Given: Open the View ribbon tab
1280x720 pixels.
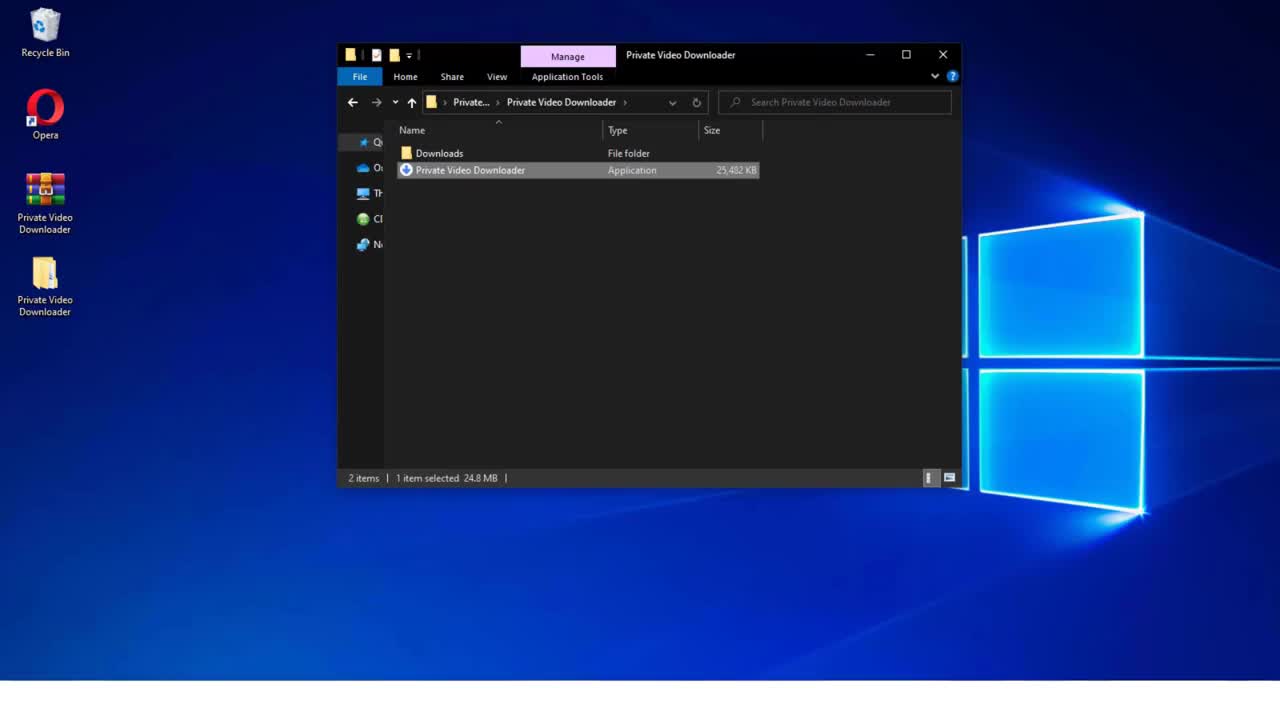Looking at the screenshot, I should (497, 77).
